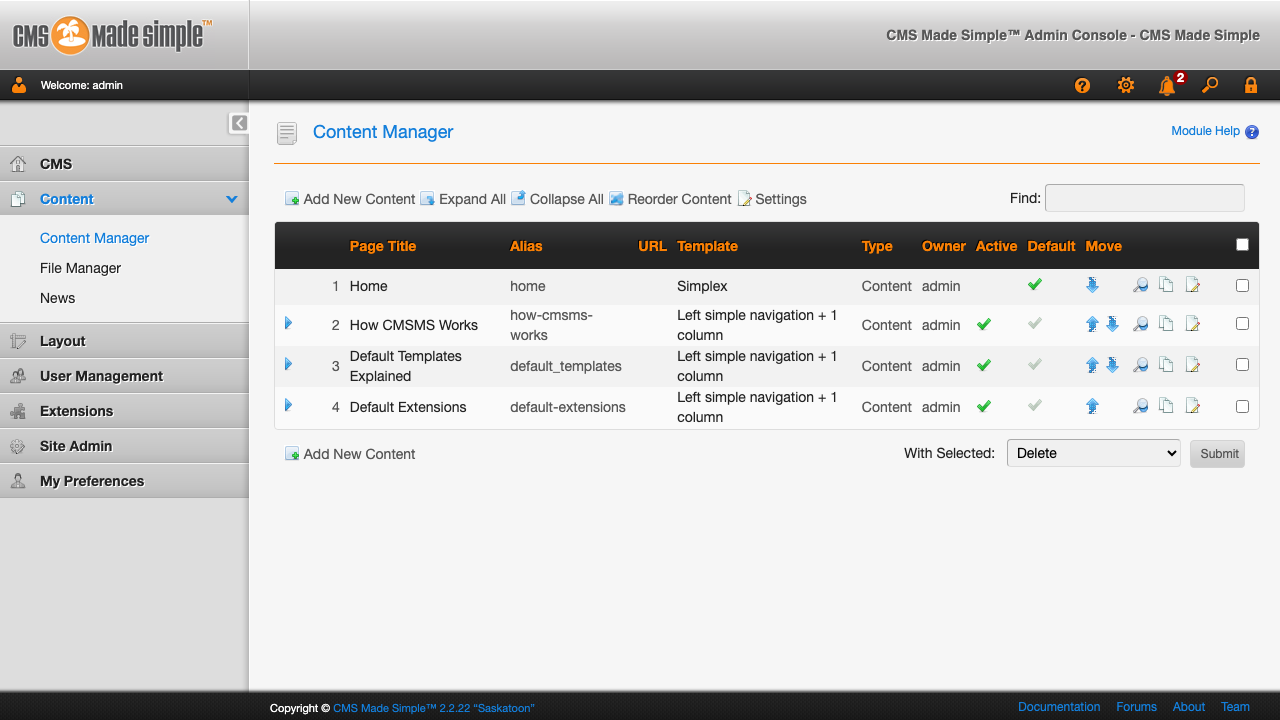
Task: Click the view magnifier icon for Home row
Action: [x=1140, y=286]
